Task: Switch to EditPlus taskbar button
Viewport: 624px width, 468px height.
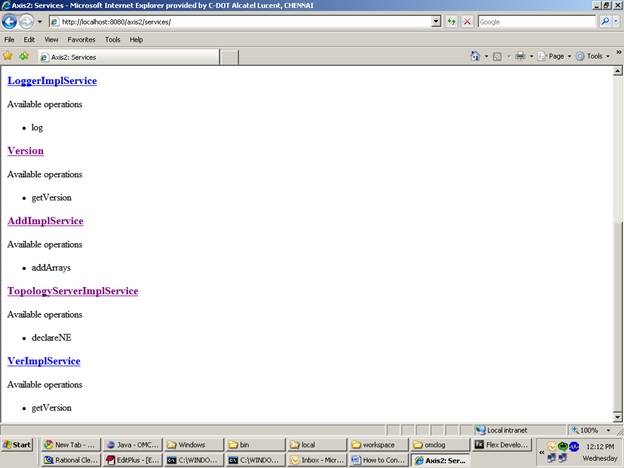Action: tap(133, 460)
